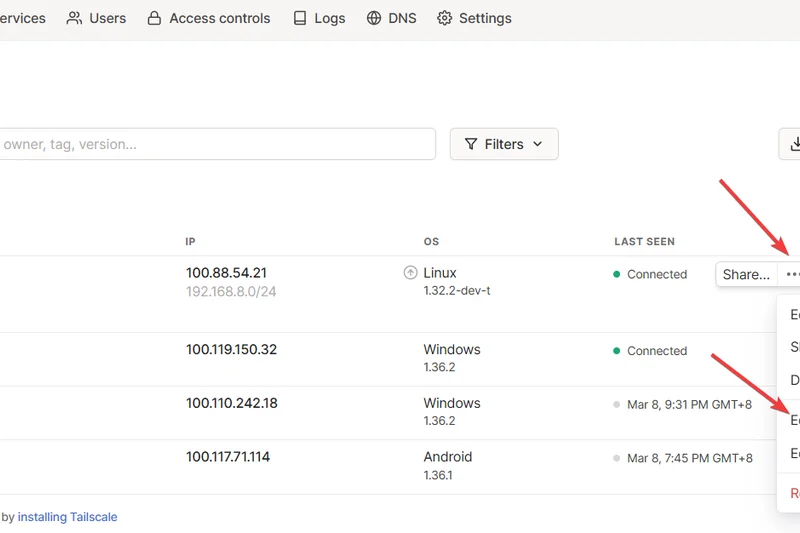Click IP address 100.117.71.114 of Android device
Image resolution: width=800 pixels, height=533 pixels.
(228, 457)
